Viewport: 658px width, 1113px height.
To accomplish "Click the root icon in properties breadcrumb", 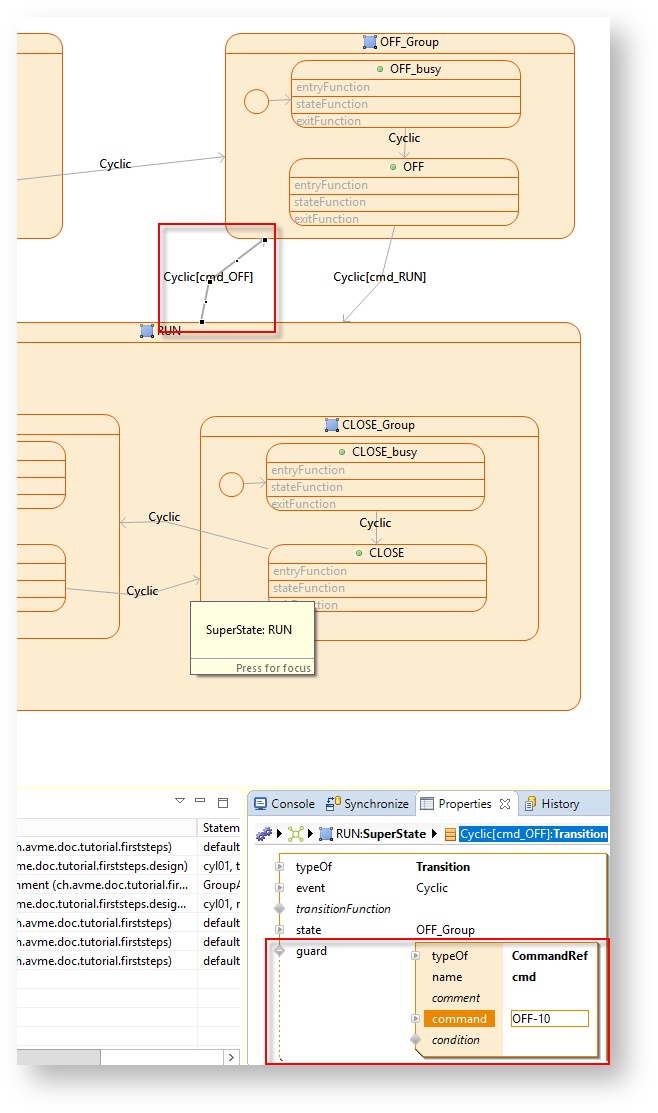I will [264, 834].
